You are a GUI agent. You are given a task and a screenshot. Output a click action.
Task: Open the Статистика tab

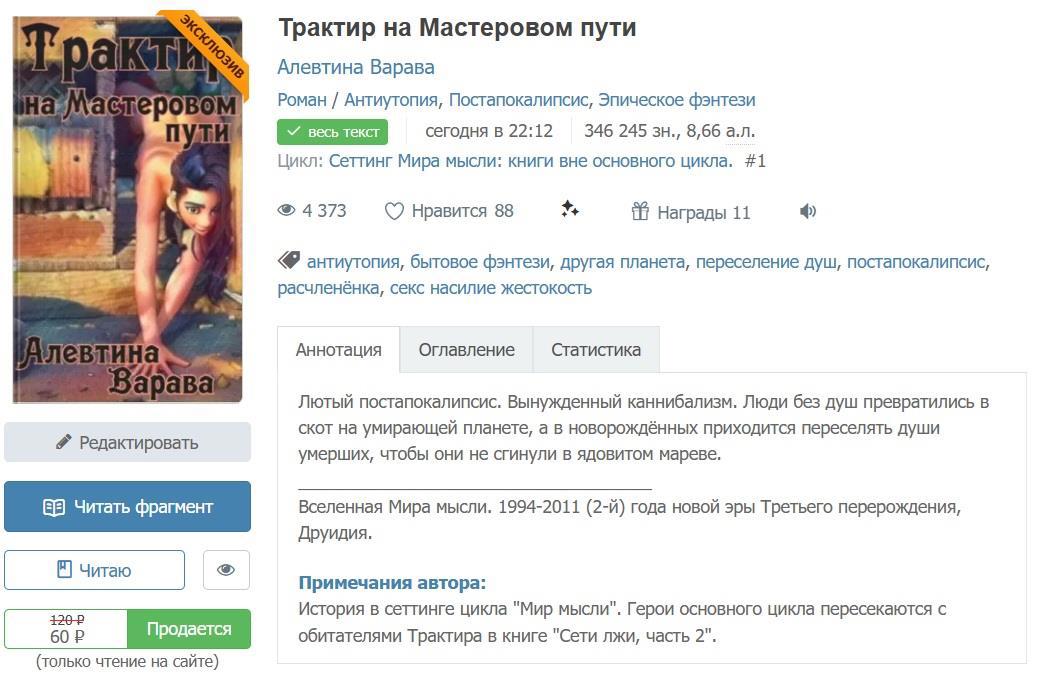click(596, 350)
